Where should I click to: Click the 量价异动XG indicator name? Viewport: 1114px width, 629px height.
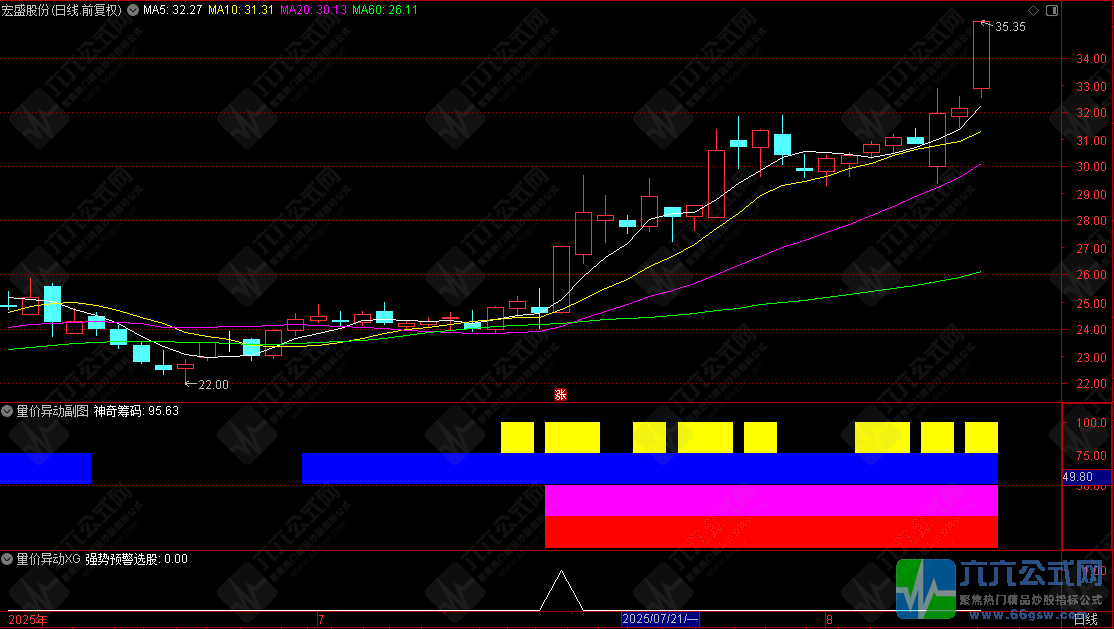click(x=48, y=559)
